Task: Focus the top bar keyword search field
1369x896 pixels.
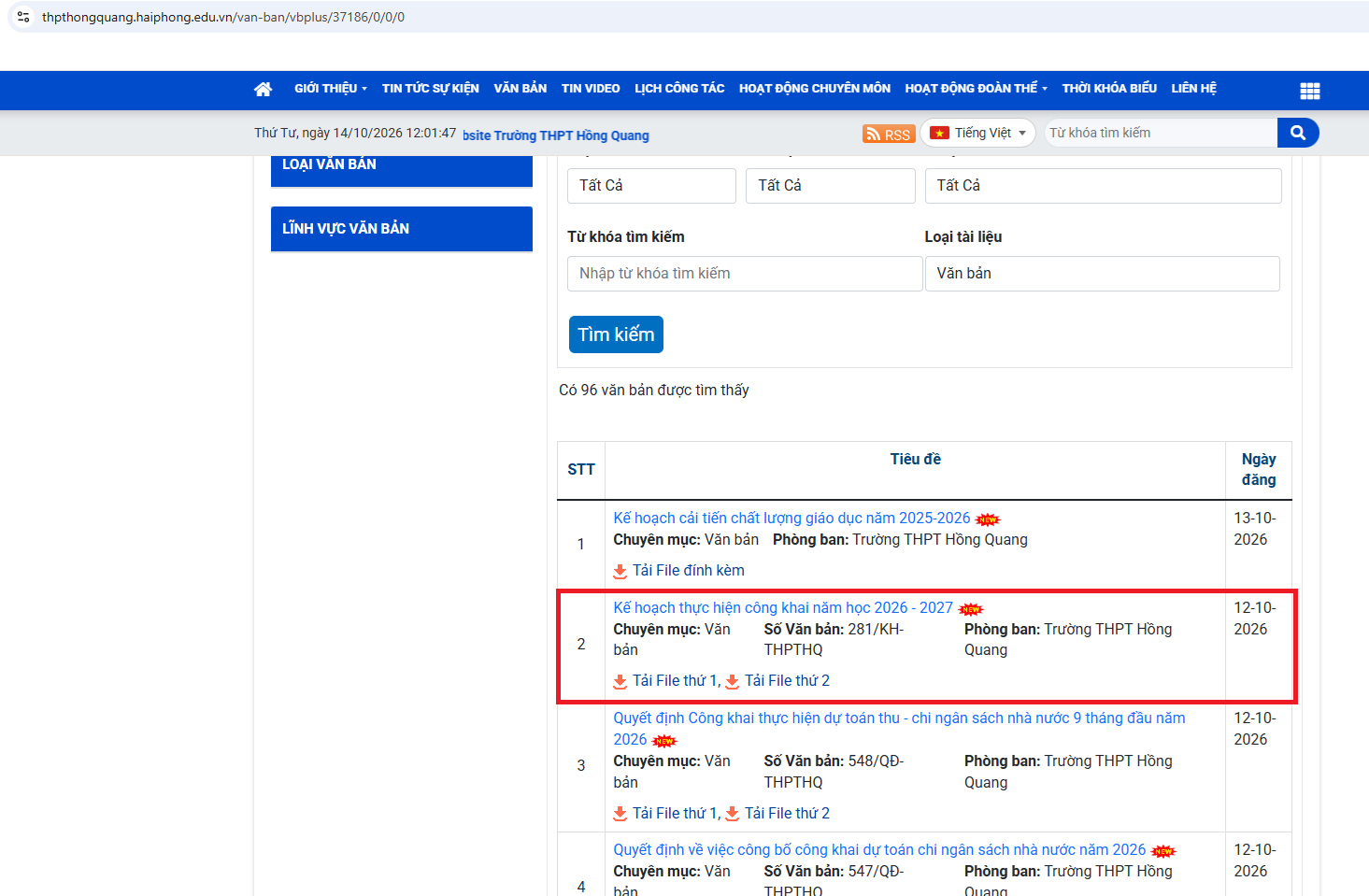Action: 1161,133
